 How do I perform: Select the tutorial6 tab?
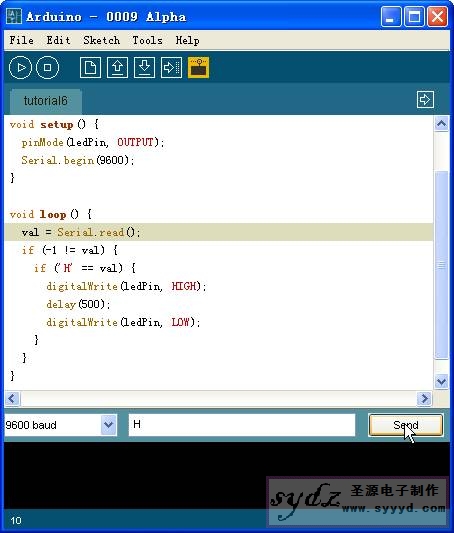pos(46,101)
